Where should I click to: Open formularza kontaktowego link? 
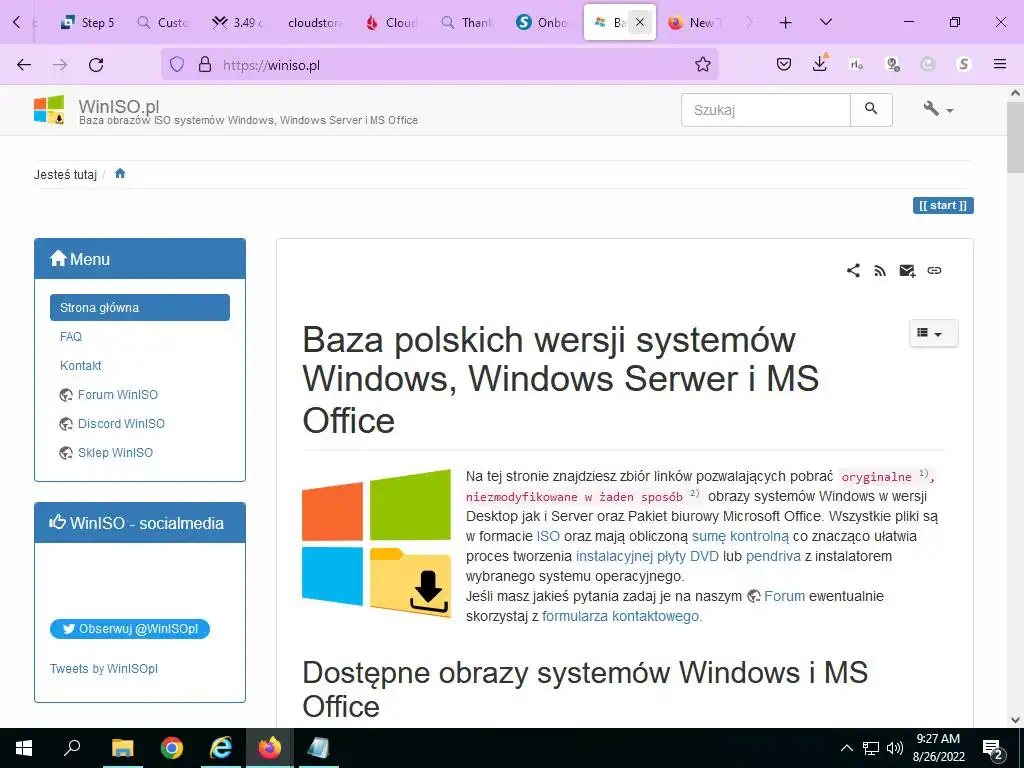pyautogui.click(x=620, y=616)
